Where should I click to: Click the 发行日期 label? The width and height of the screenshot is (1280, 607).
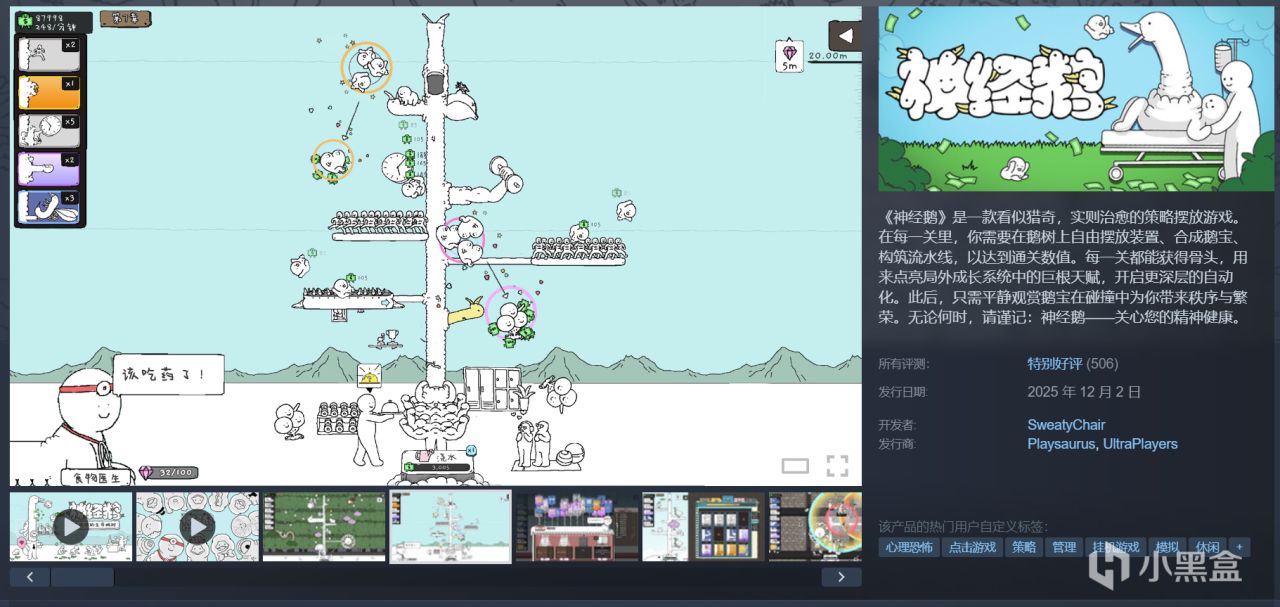(x=903, y=392)
